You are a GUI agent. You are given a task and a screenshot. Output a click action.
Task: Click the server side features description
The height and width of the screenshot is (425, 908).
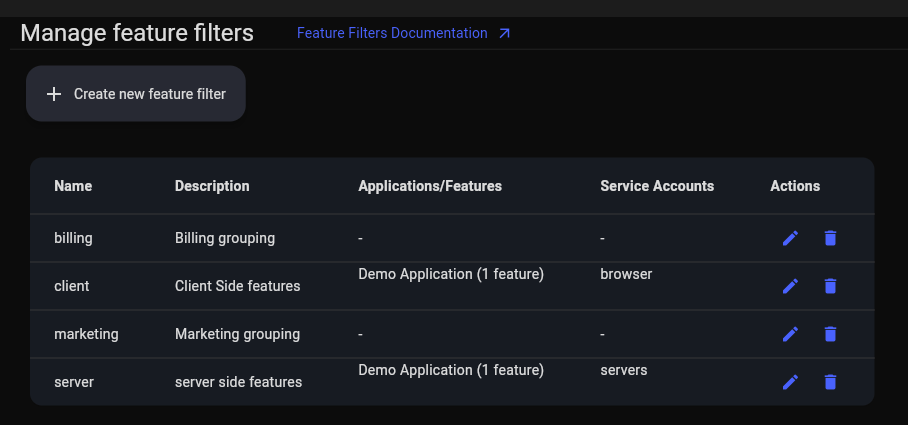click(x=239, y=382)
